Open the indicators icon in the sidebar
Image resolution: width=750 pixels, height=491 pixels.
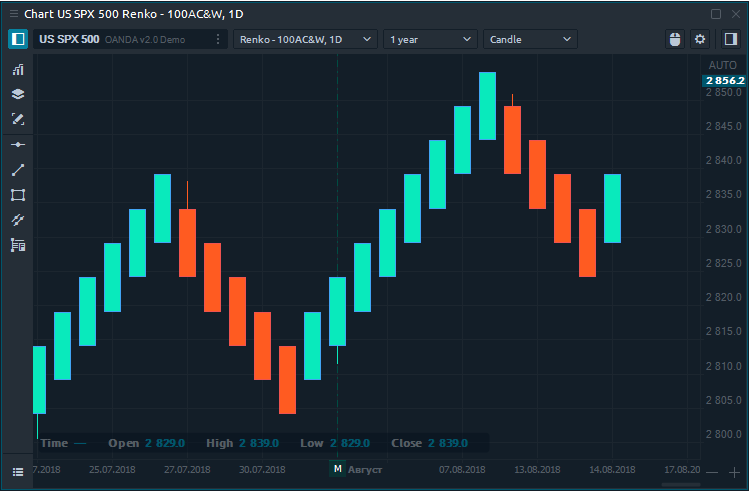17,70
